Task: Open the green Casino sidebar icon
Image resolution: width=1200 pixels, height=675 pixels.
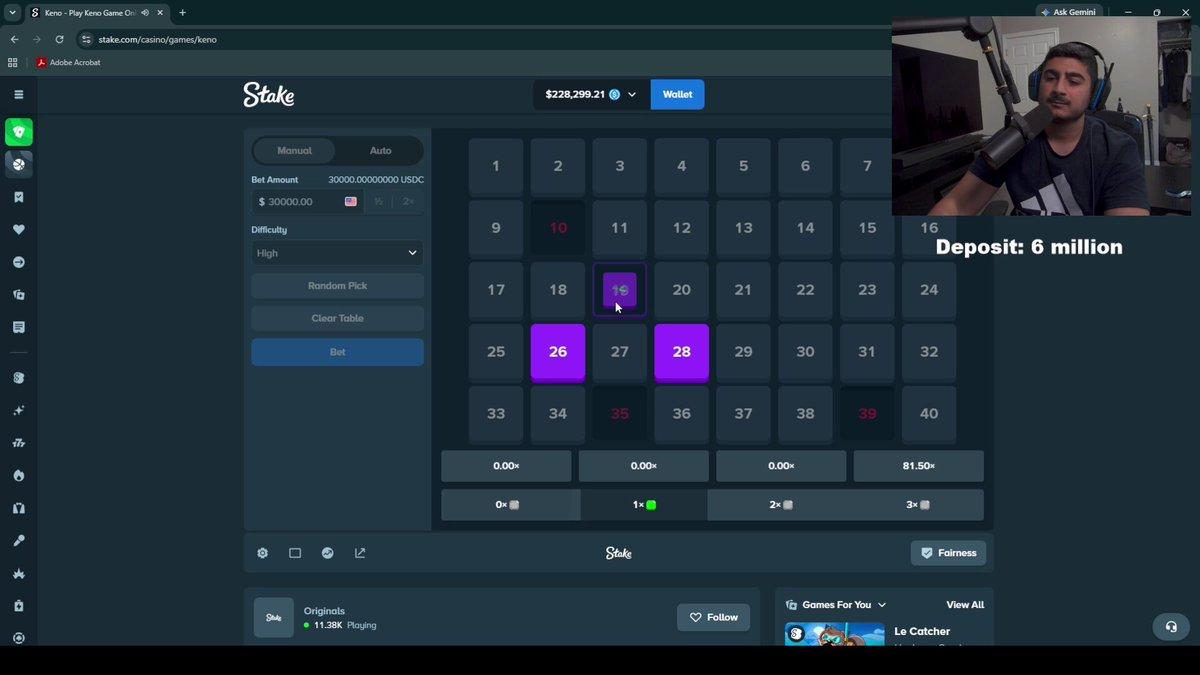Action: 18,132
